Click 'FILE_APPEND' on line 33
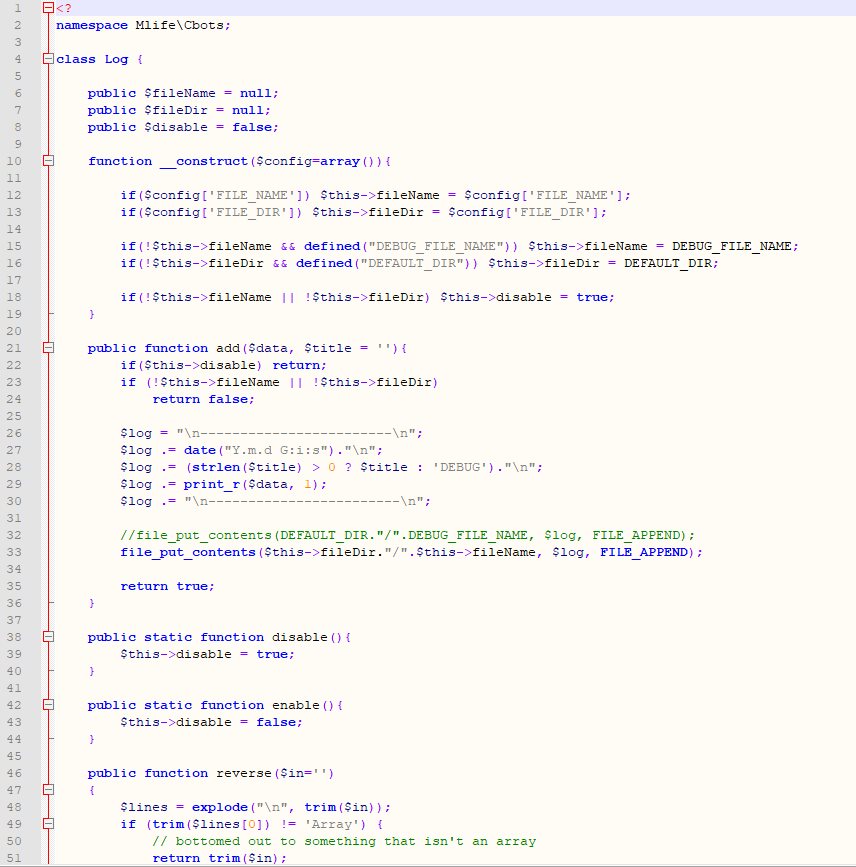 (x=644, y=552)
